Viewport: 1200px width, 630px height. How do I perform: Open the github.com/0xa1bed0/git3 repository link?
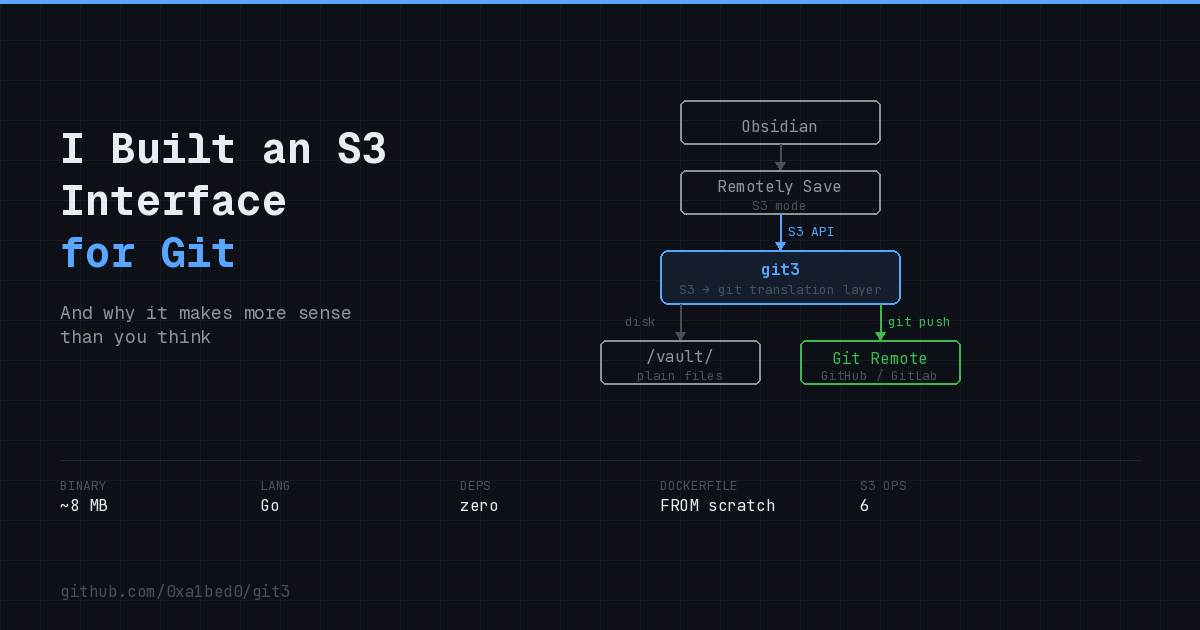pyautogui.click(x=175, y=591)
